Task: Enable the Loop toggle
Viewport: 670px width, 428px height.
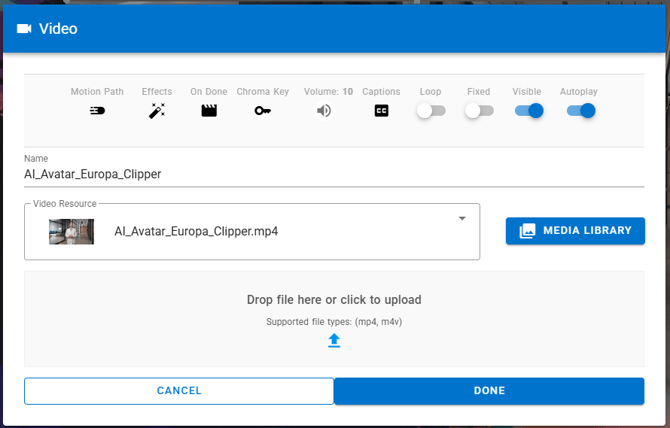Action: pyautogui.click(x=430, y=111)
